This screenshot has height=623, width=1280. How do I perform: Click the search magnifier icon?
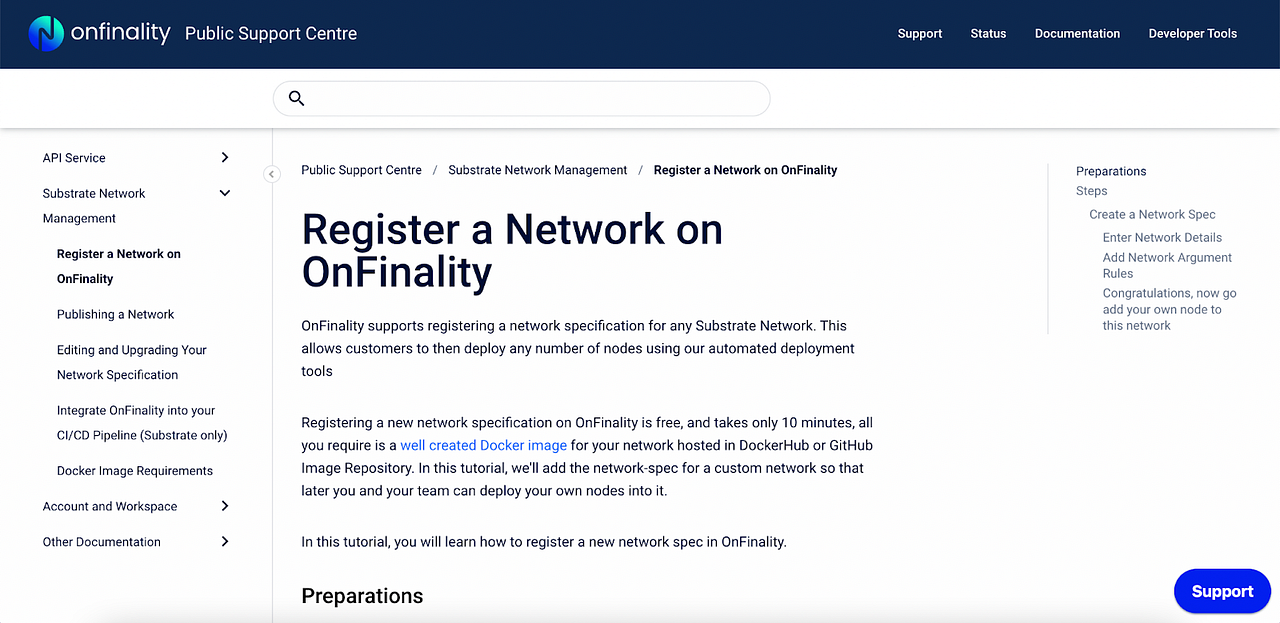(x=296, y=98)
